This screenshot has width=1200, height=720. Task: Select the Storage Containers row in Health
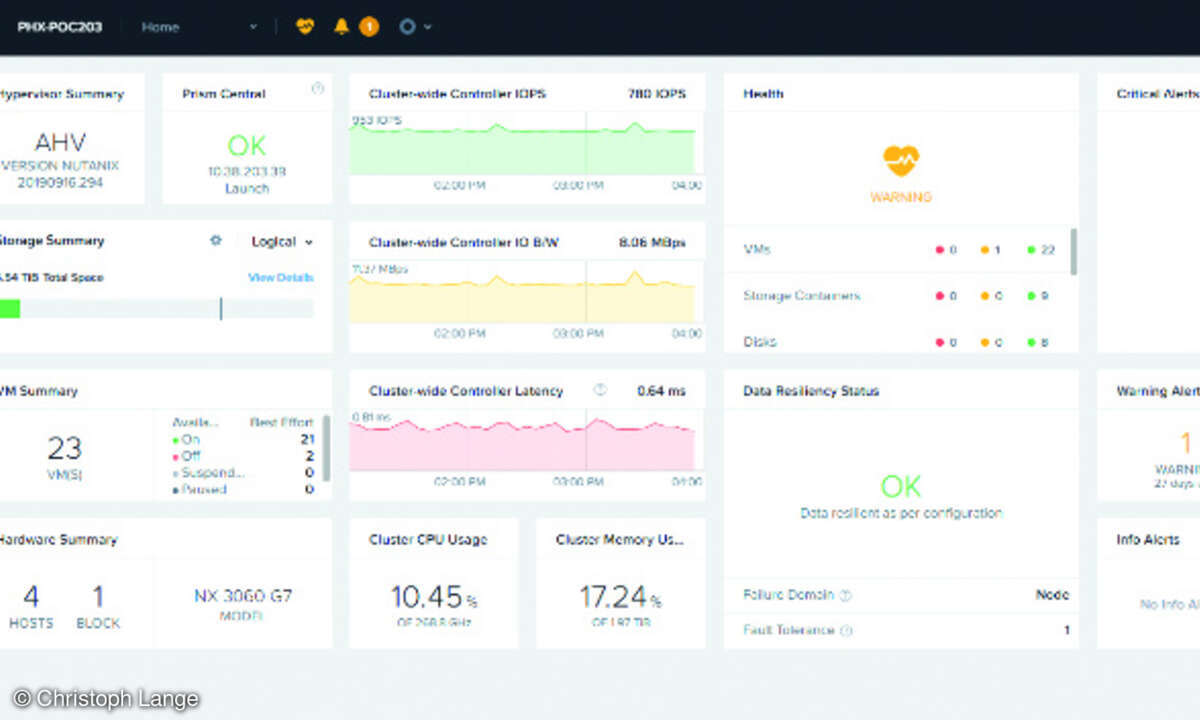pyautogui.click(x=896, y=296)
